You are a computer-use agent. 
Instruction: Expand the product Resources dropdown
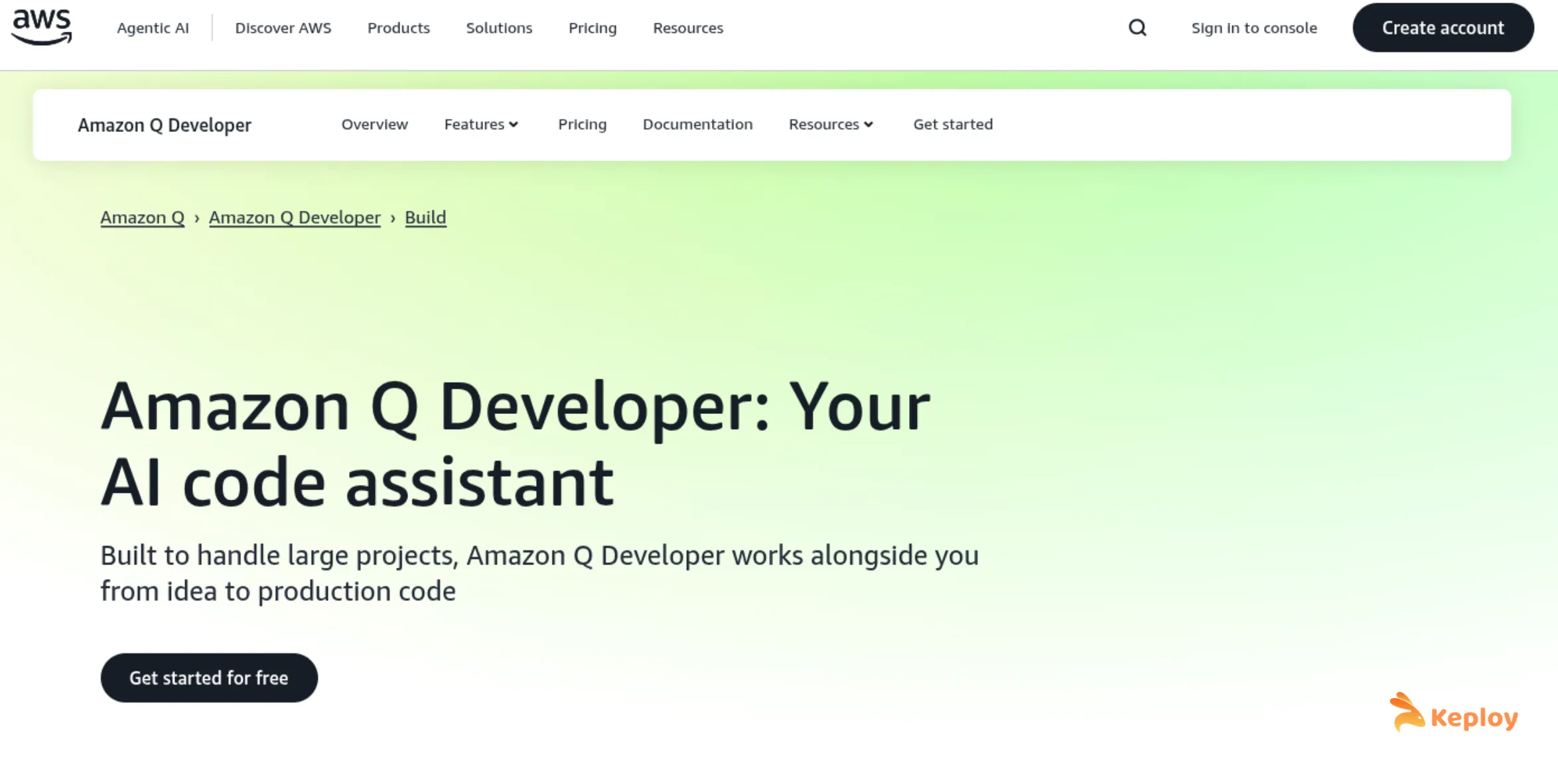(x=830, y=124)
